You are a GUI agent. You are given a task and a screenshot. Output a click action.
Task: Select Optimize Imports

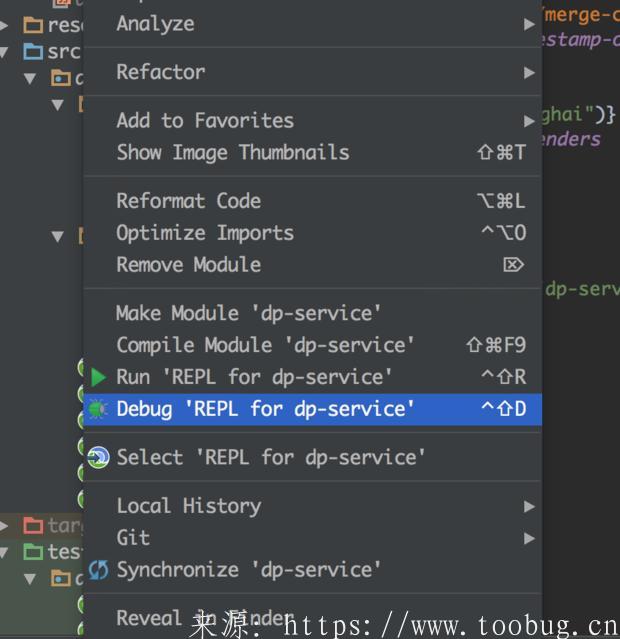313,233
